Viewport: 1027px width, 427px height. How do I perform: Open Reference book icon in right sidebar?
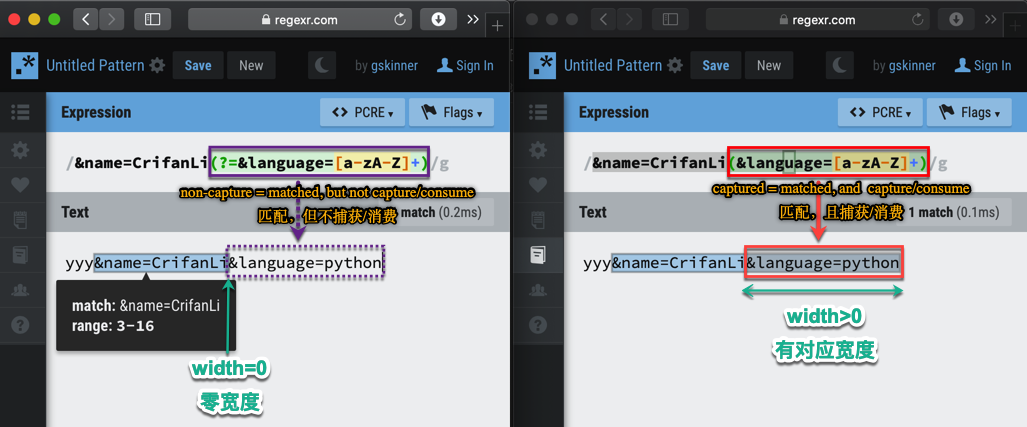[538, 255]
